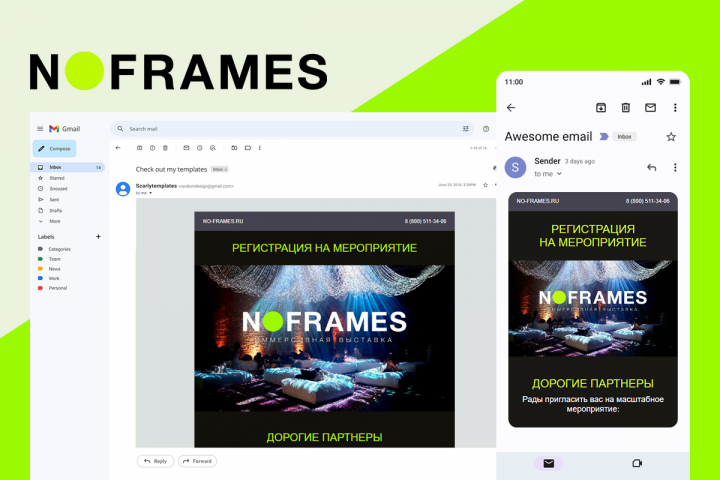
Task: Open search filter options icon in search bar
Action: [466, 129]
